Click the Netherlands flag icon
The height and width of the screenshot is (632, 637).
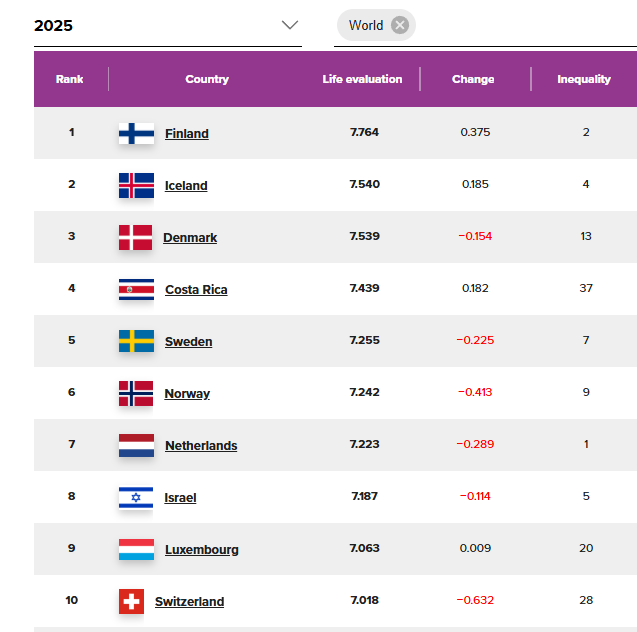(x=136, y=445)
